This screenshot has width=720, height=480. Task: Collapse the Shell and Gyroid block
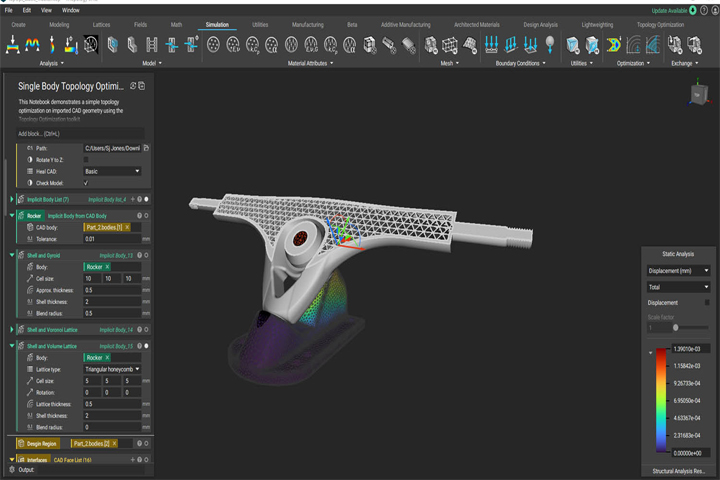pyautogui.click(x=12, y=255)
